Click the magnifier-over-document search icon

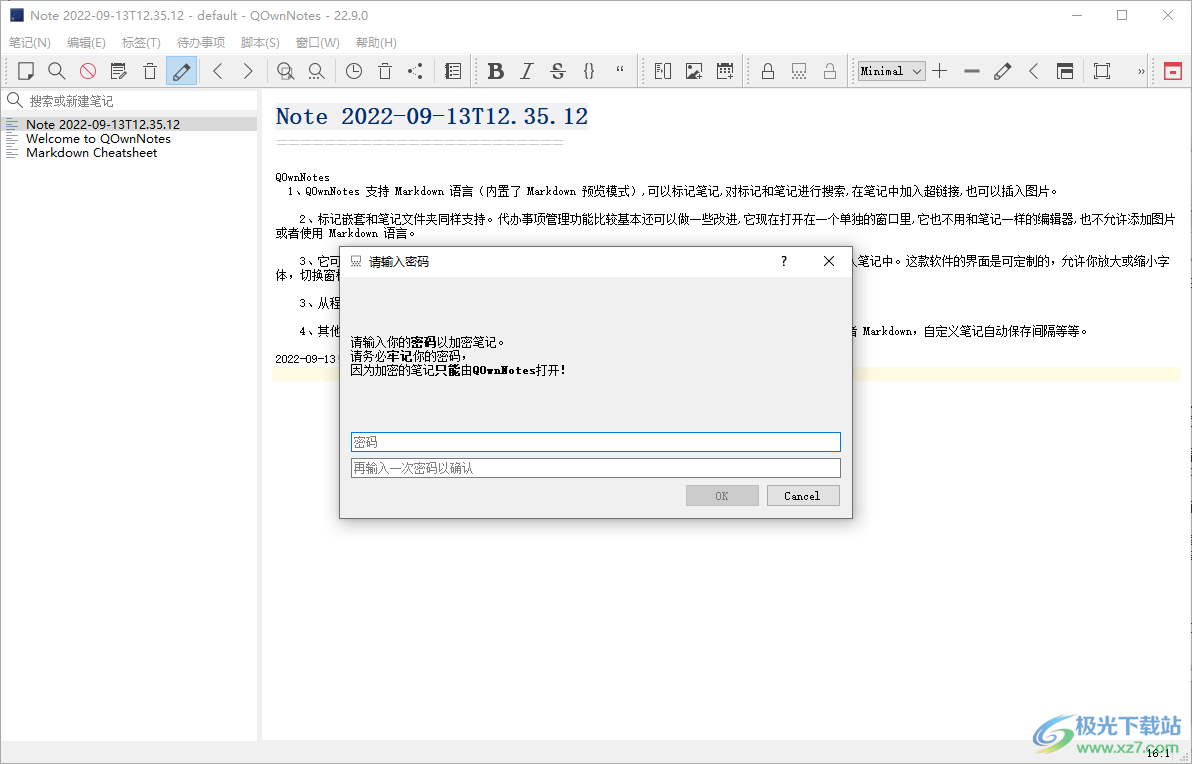point(285,71)
